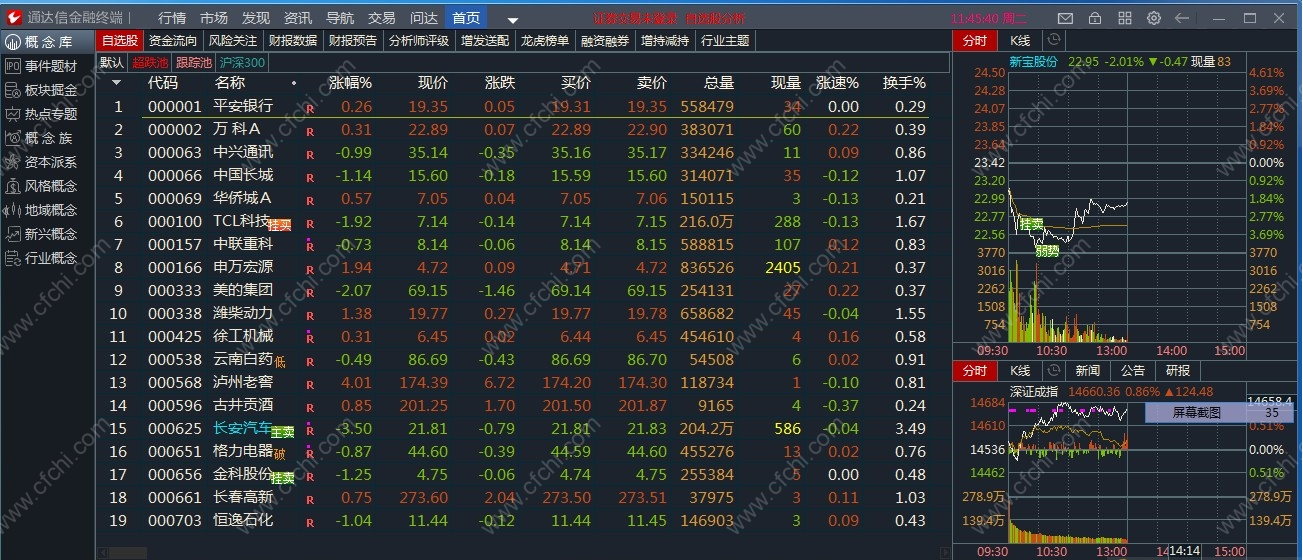Sort by 总量 column header
The width and height of the screenshot is (1303, 560).
coord(718,83)
